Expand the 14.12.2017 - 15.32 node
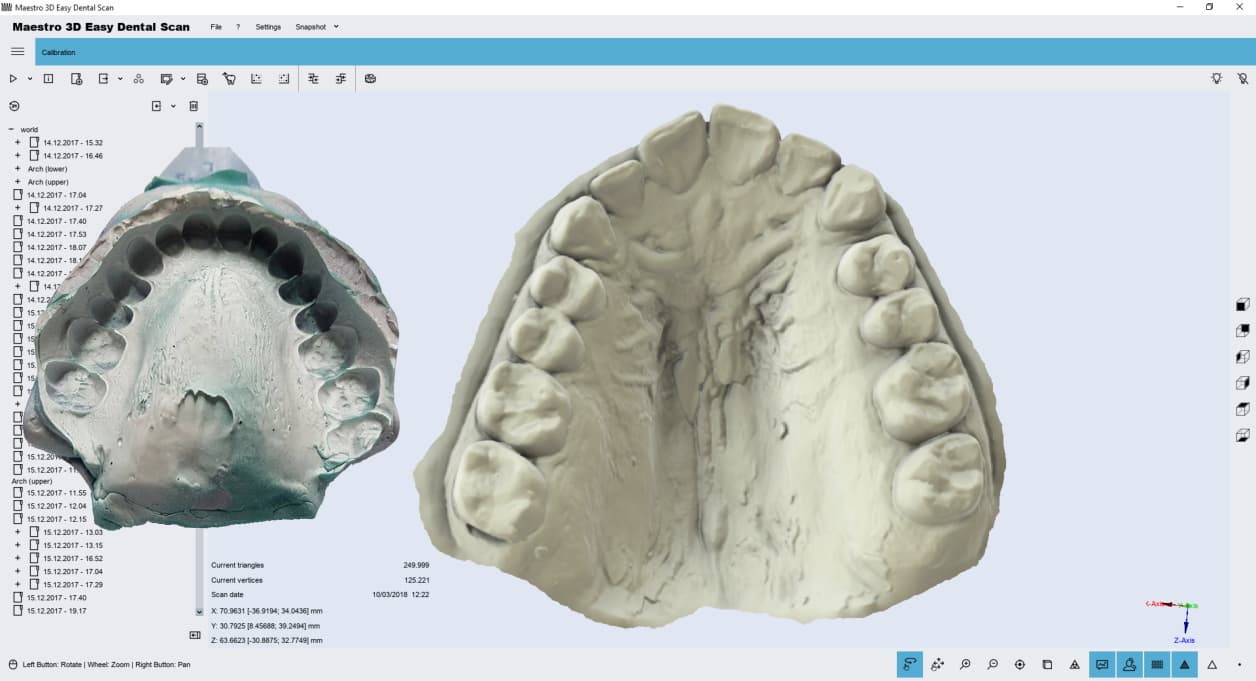 click(17, 142)
